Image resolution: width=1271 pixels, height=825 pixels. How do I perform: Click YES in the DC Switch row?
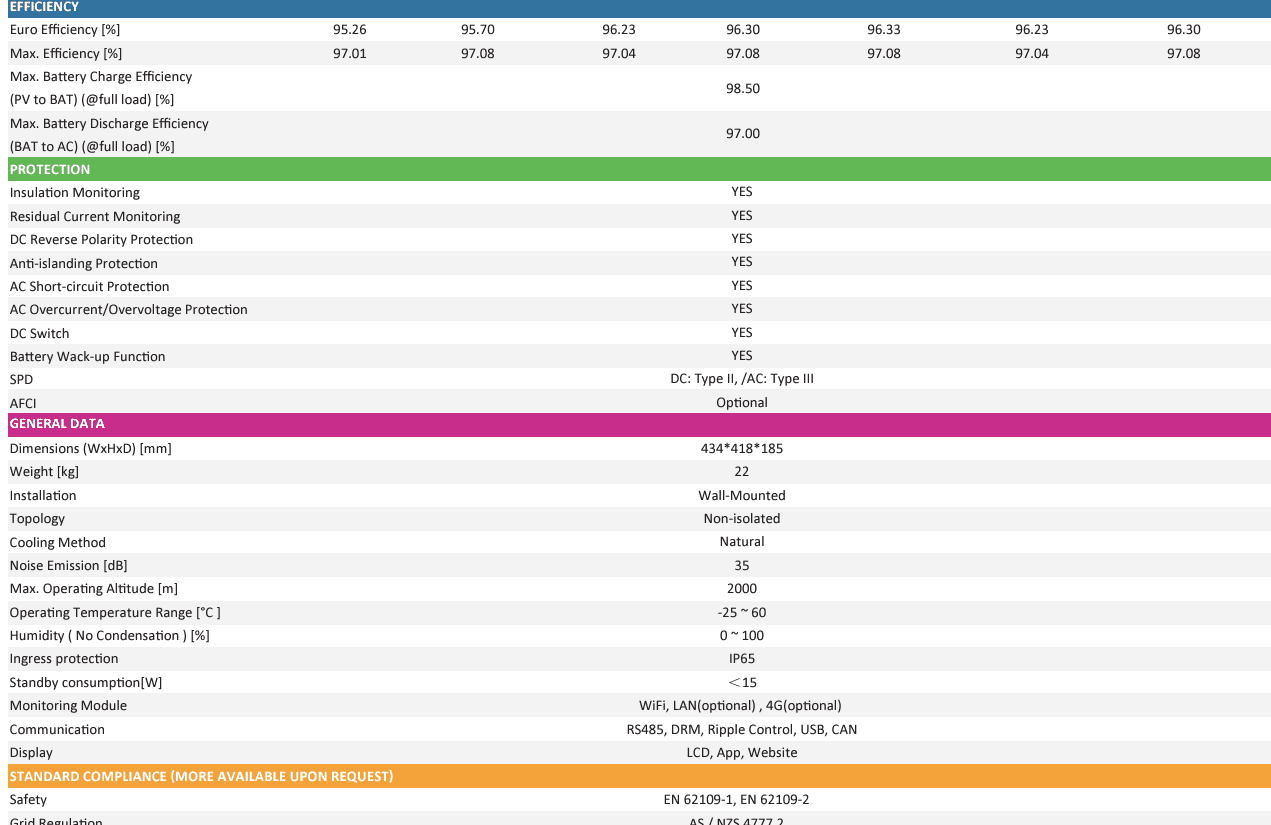coord(742,332)
